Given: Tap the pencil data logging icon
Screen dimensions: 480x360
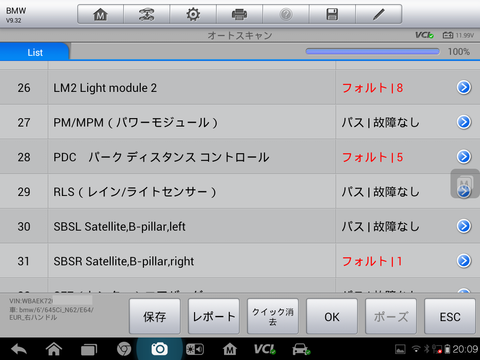Looking at the screenshot, I should point(378,14).
